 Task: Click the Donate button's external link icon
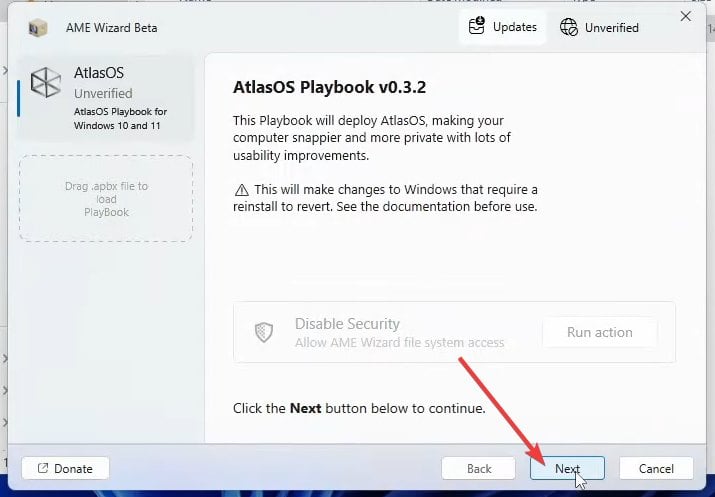(x=42, y=468)
